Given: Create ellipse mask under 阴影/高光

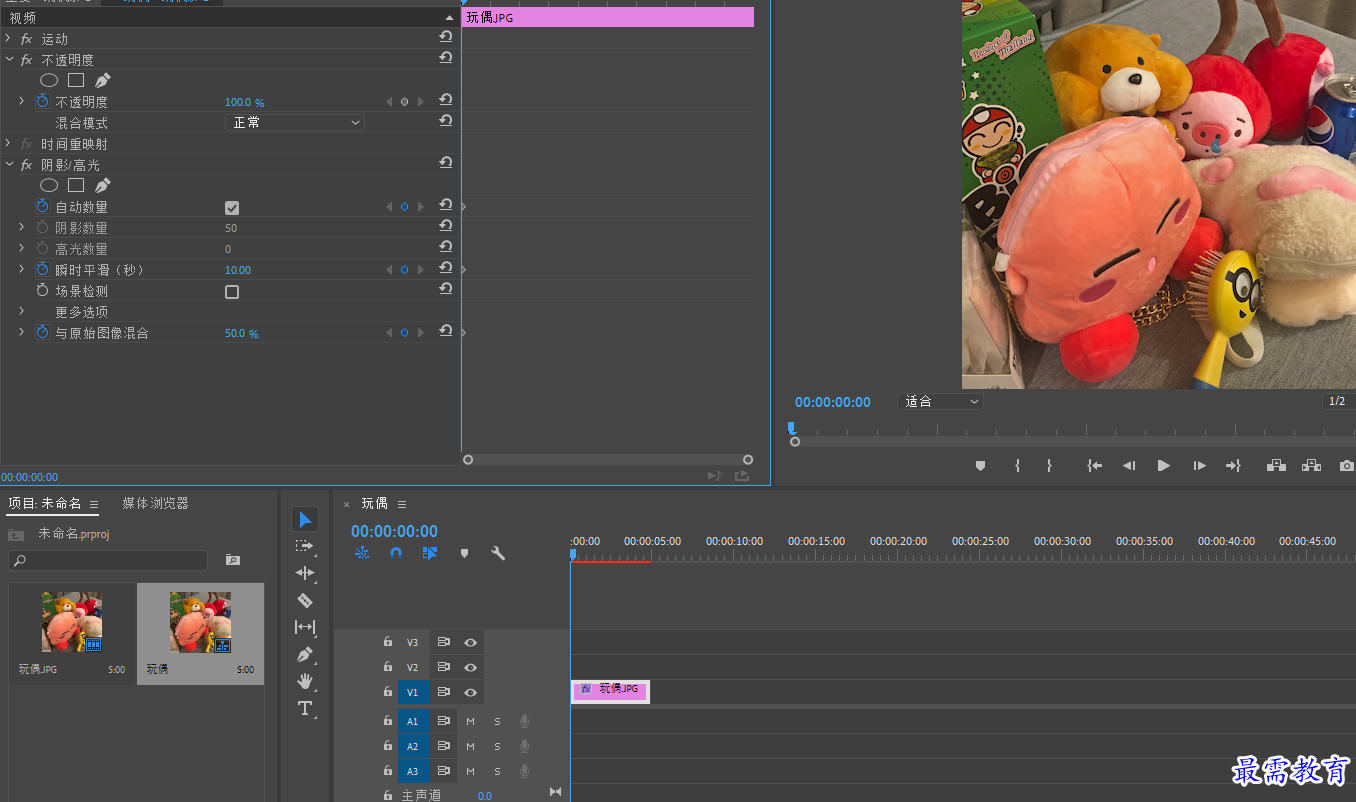Looking at the screenshot, I should click(x=49, y=185).
